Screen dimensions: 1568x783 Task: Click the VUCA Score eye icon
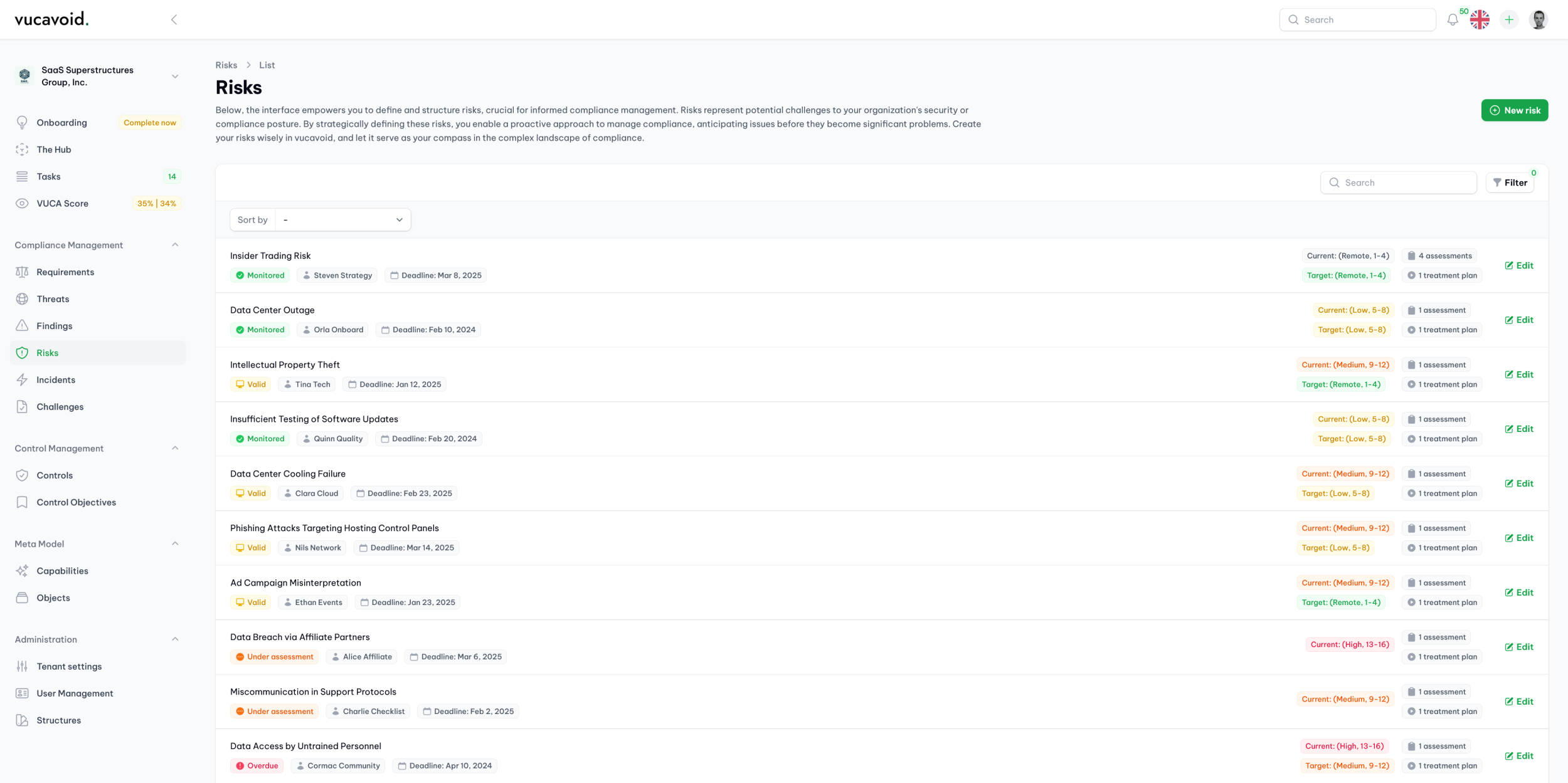(x=22, y=203)
